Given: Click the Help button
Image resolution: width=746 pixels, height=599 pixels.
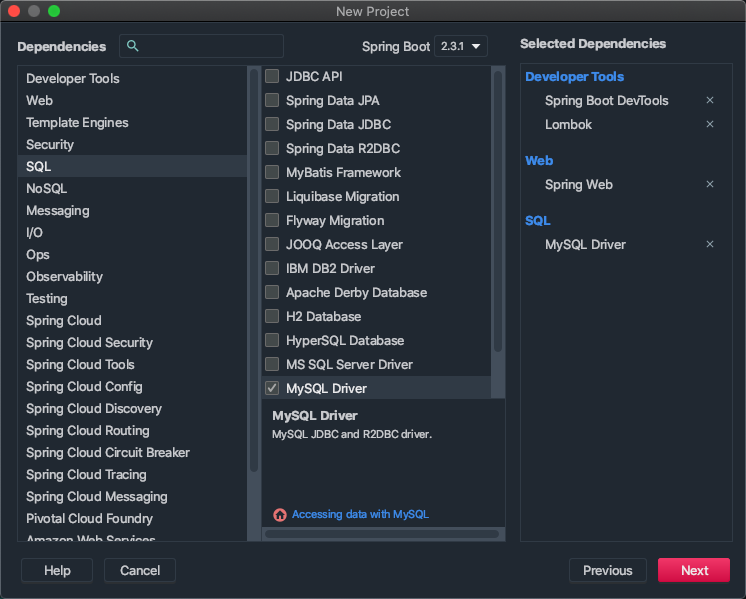Looking at the screenshot, I should pyautogui.click(x=57, y=570).
